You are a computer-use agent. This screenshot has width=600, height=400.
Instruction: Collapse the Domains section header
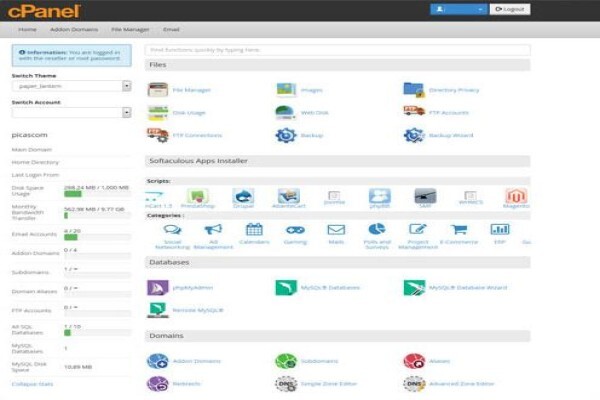tap(338, 336)
